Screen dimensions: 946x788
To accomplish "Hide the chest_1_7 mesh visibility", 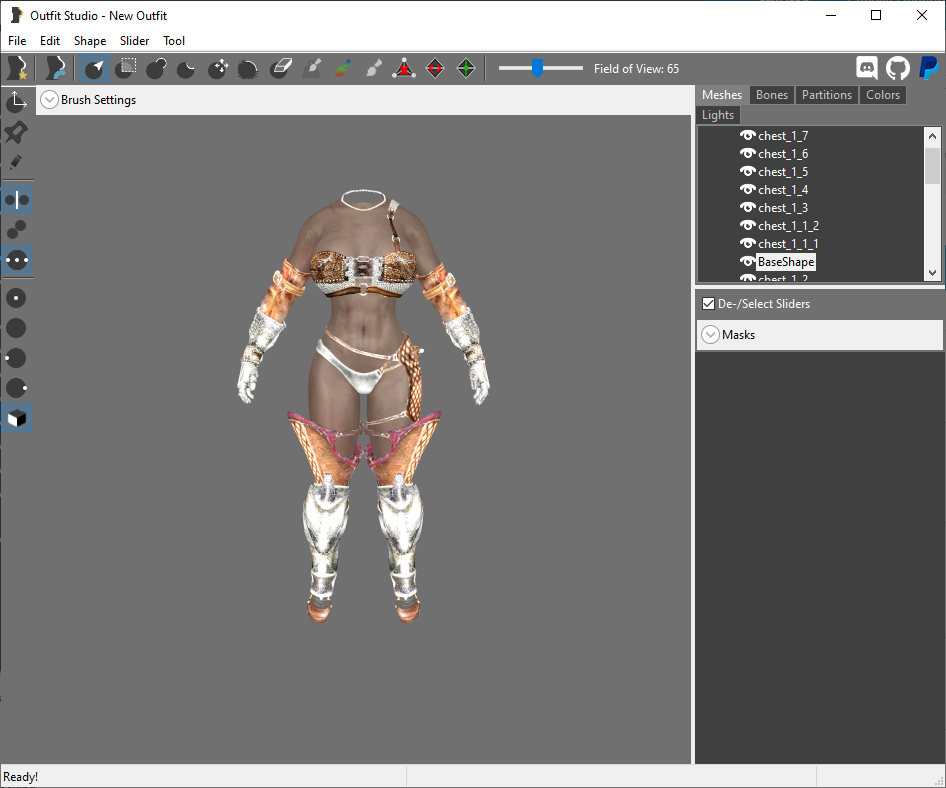I will pos(748,135).
